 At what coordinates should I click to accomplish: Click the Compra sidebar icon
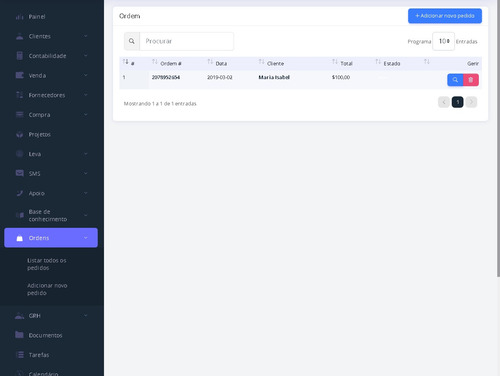[x=20, y=115]
